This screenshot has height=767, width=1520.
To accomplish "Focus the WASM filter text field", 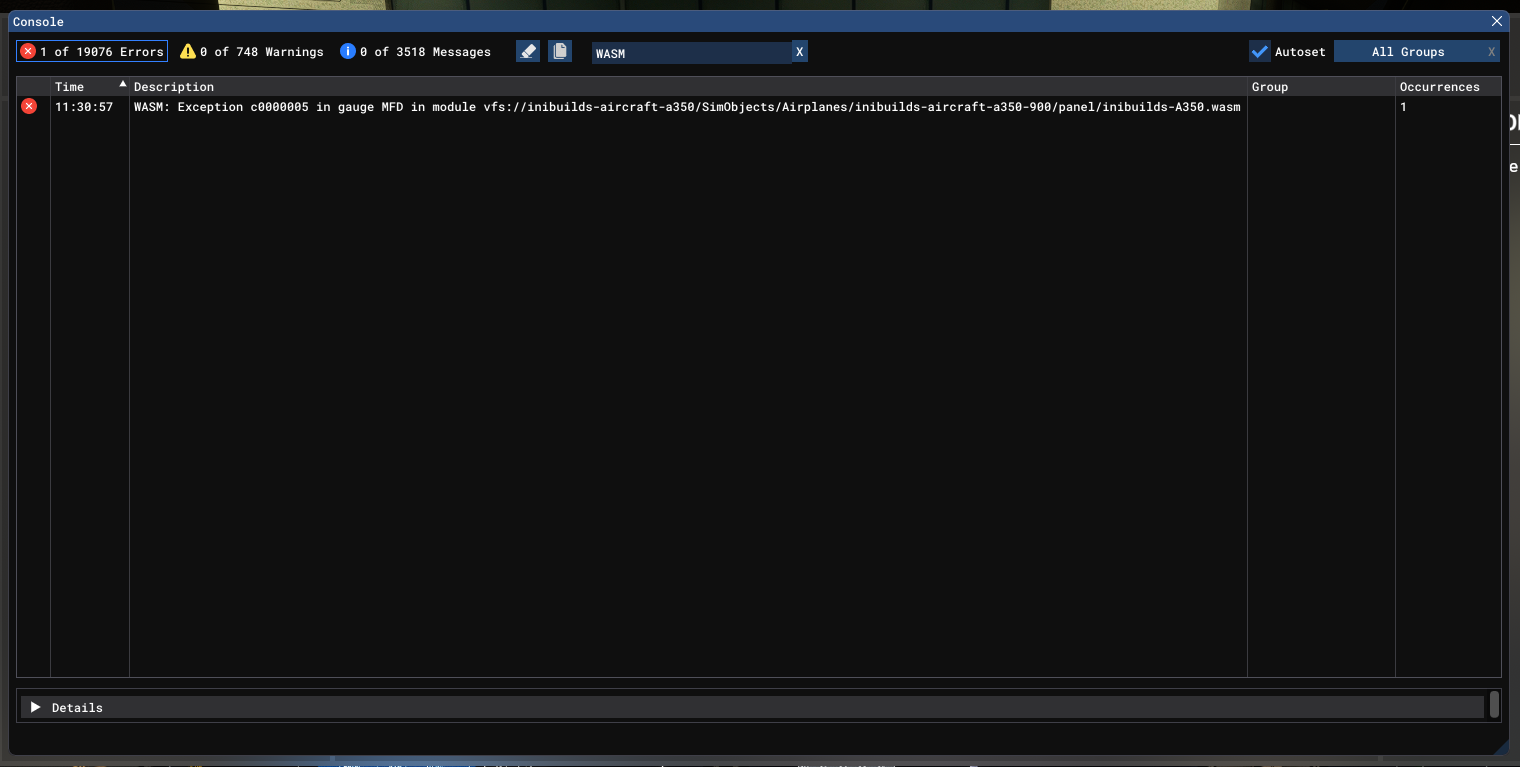I will click(690, 53).
